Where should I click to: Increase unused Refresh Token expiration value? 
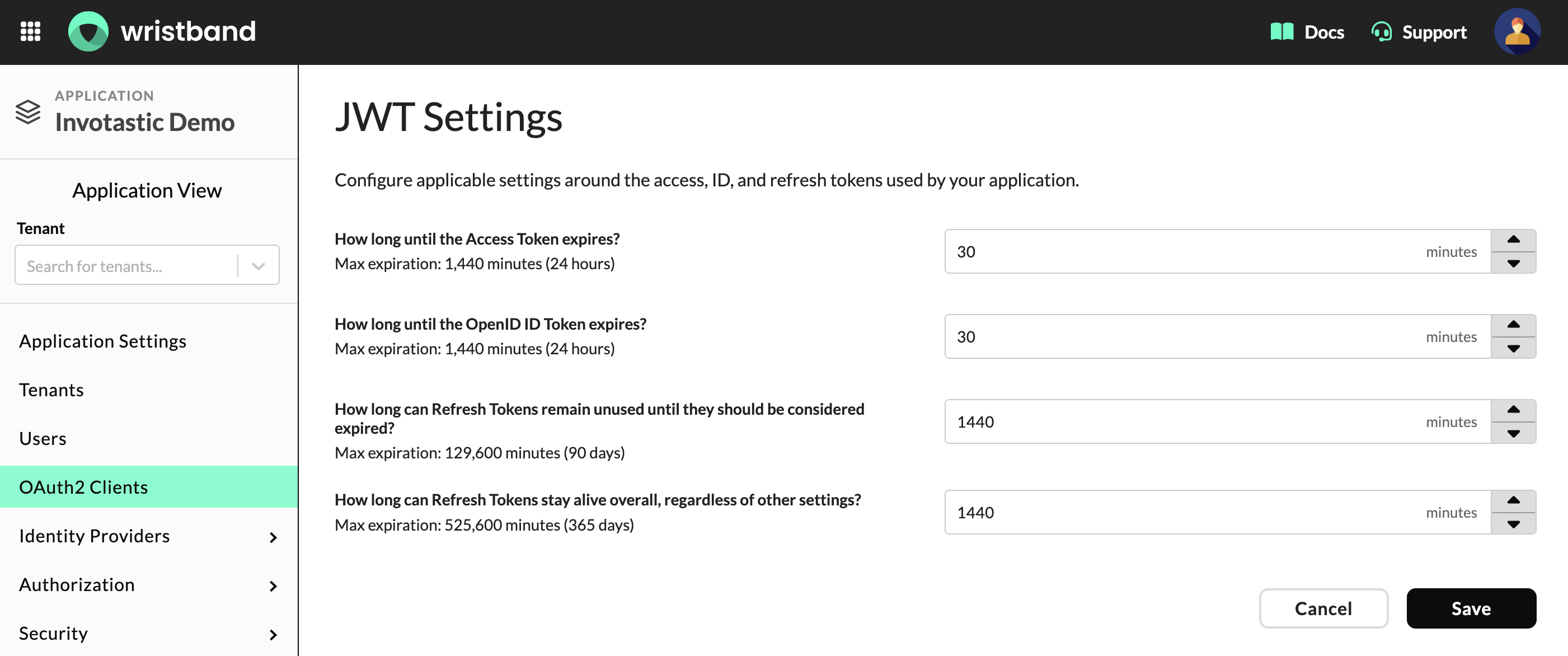[x=1513, y=410]
